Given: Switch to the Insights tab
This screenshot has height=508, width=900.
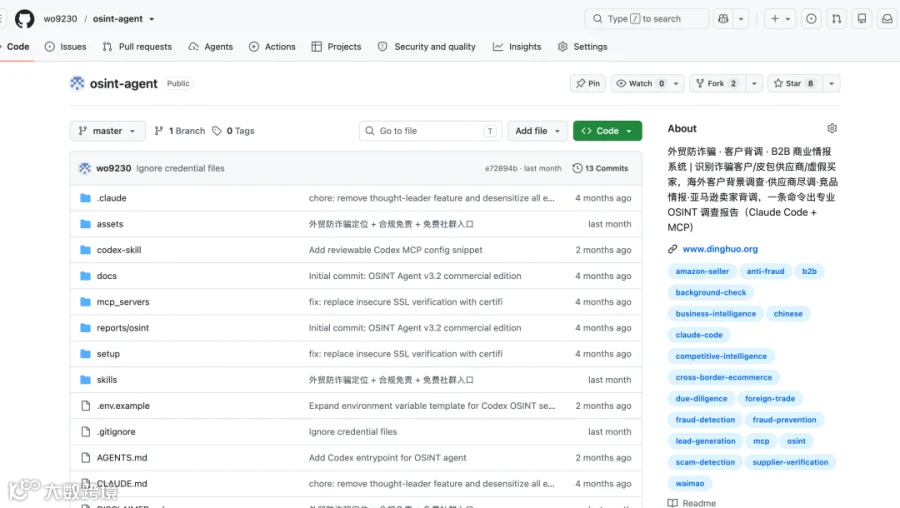Looking at the screenshot, I should point(517,46).
